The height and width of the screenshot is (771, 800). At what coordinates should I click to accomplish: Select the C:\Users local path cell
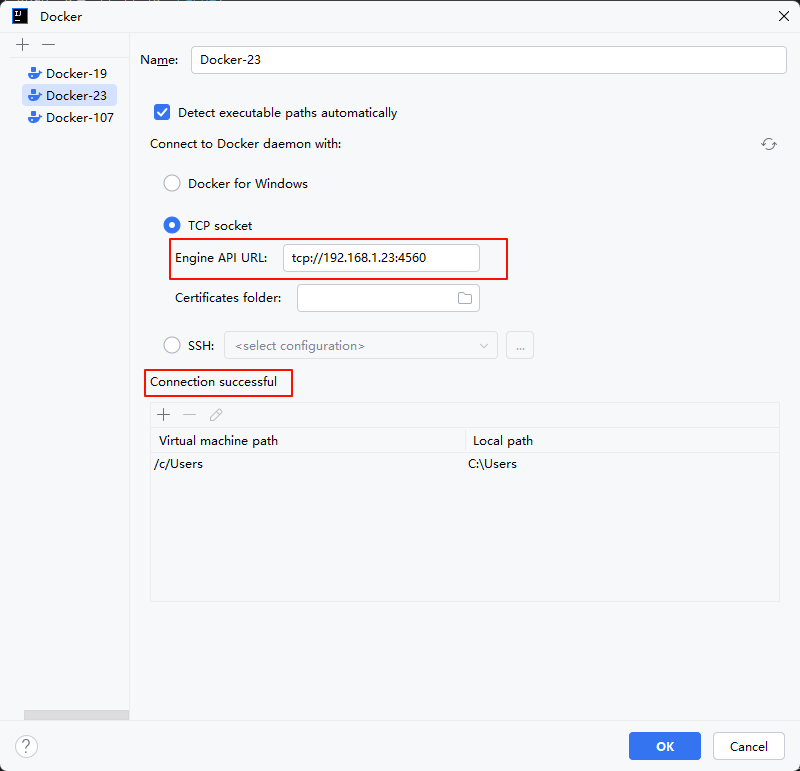point(622,464)
